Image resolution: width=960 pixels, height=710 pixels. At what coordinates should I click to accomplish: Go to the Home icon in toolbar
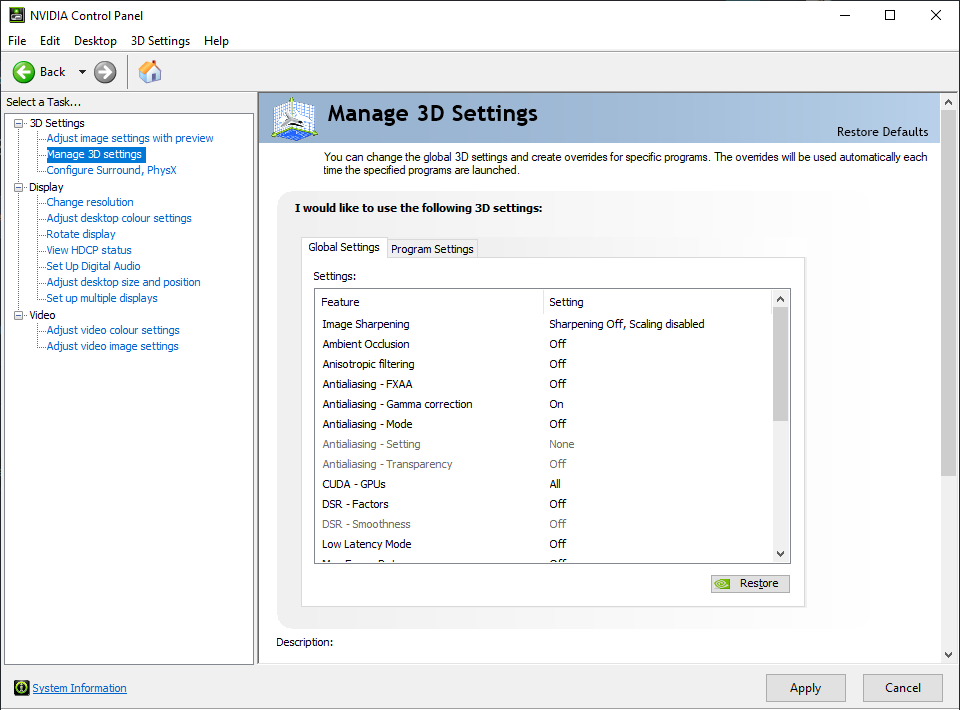pyautogui.click(x=150, y=72)
